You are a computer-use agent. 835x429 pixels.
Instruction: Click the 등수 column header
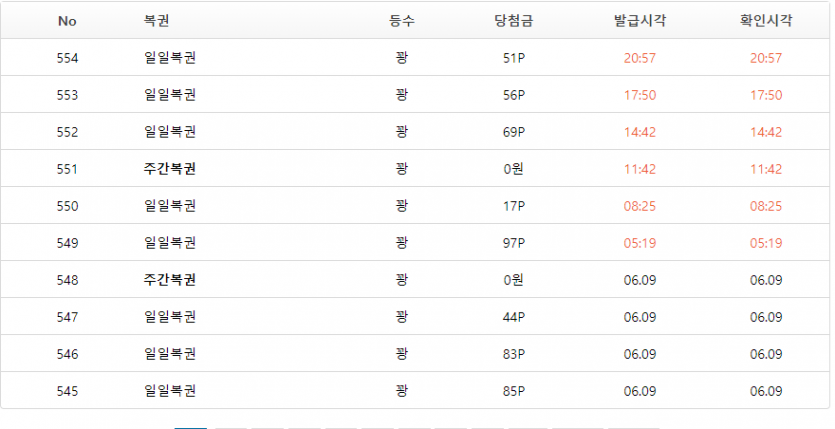(x=402, y=21)
